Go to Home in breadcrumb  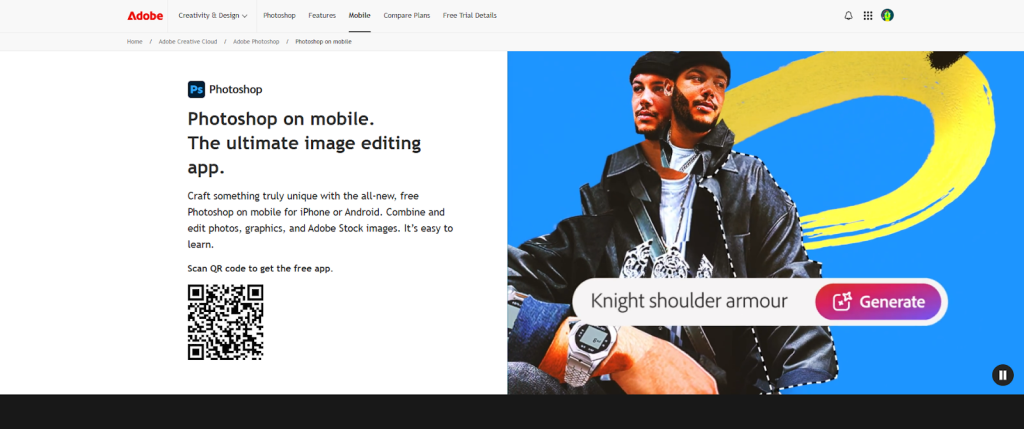tap(135, 41)
